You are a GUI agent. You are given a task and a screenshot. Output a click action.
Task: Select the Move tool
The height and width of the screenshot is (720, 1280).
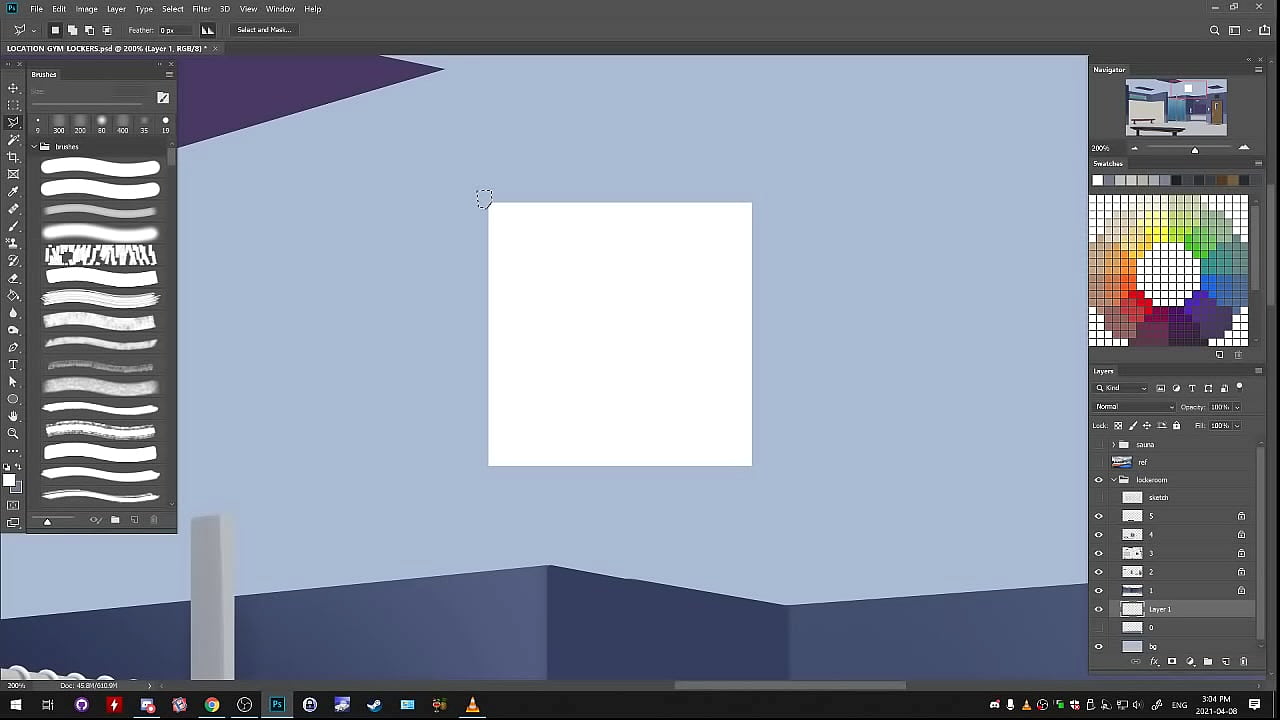click(x=13, y=88)
